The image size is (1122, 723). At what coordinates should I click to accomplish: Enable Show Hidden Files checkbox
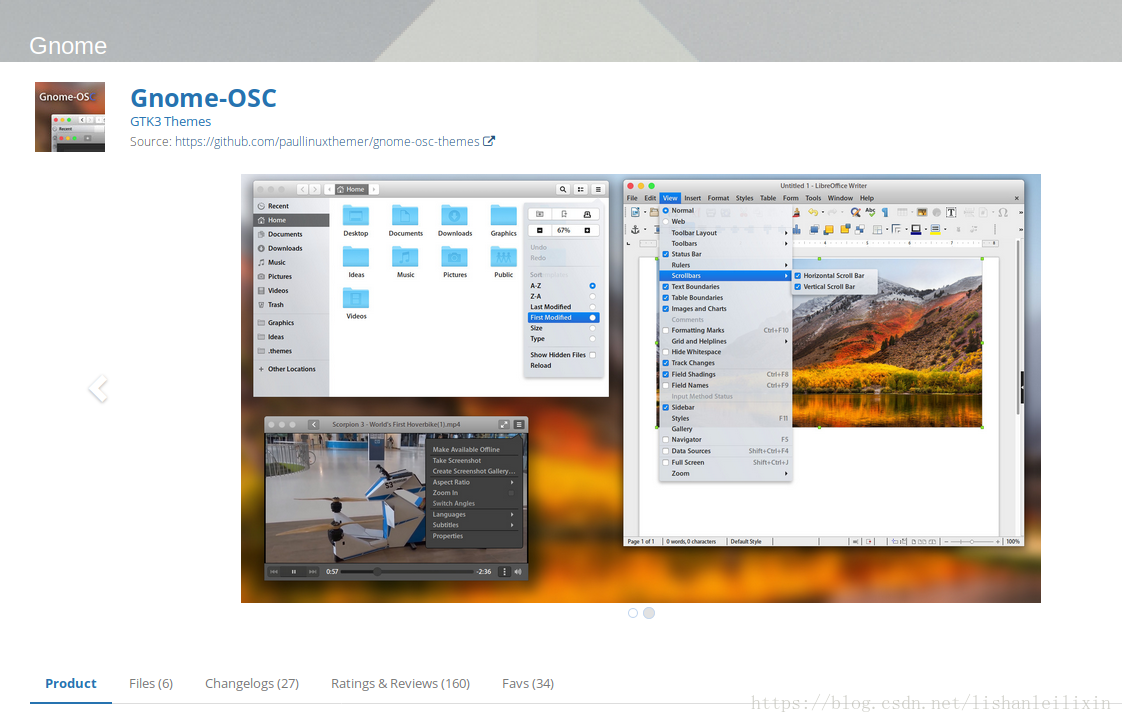[592, 355]
